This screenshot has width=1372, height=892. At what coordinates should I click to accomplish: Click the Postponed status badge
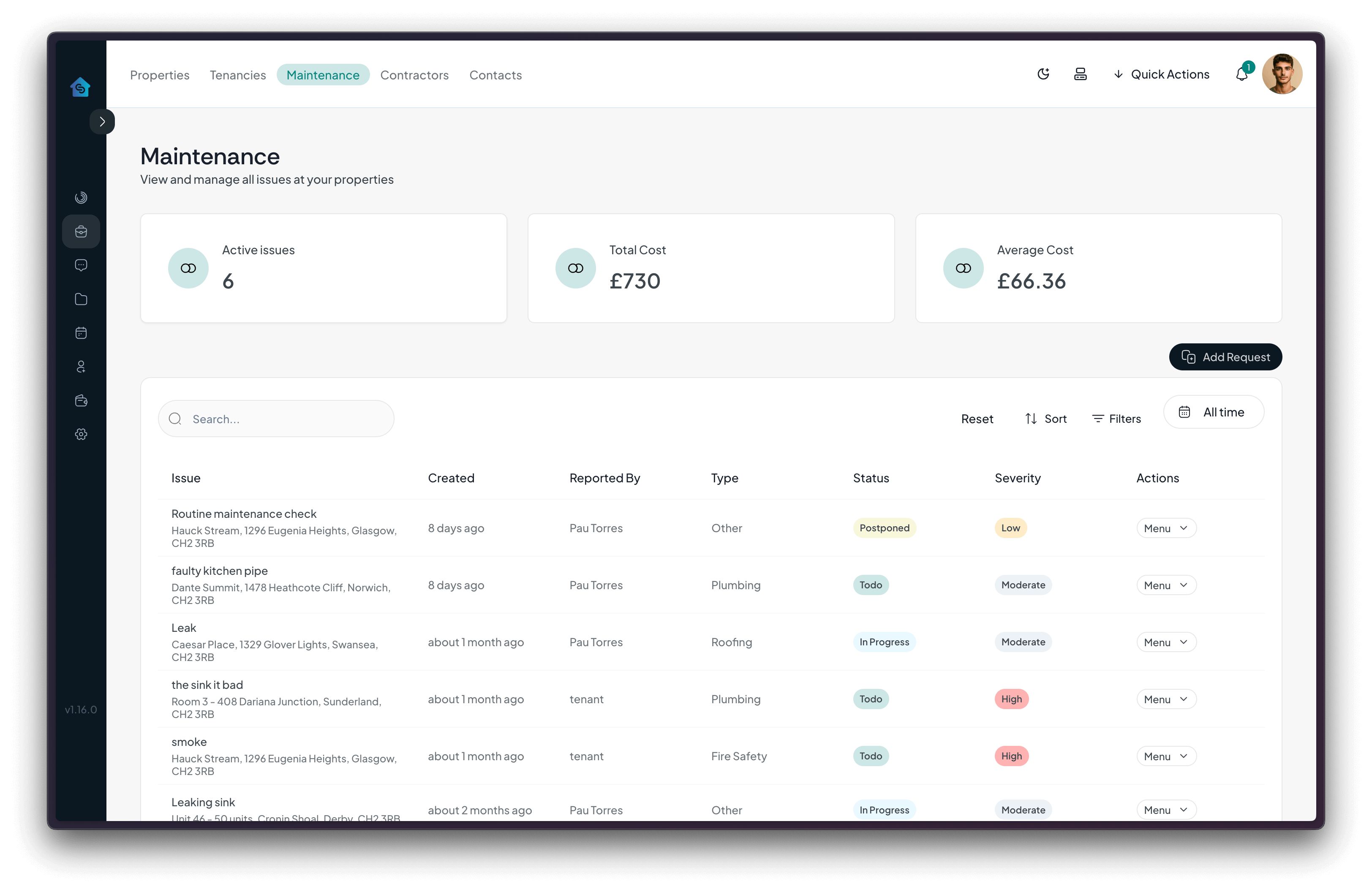coord(884,528)
